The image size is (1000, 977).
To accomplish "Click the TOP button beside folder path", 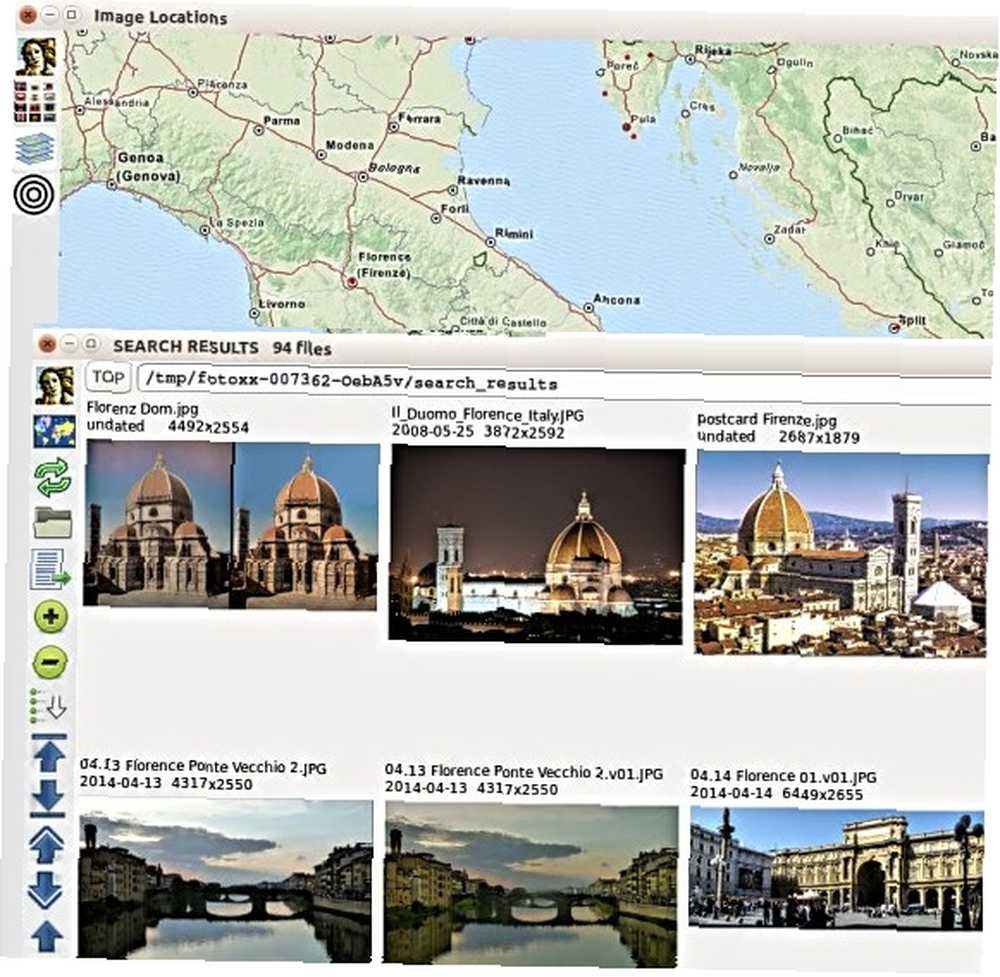I will (x=108, y=378).
